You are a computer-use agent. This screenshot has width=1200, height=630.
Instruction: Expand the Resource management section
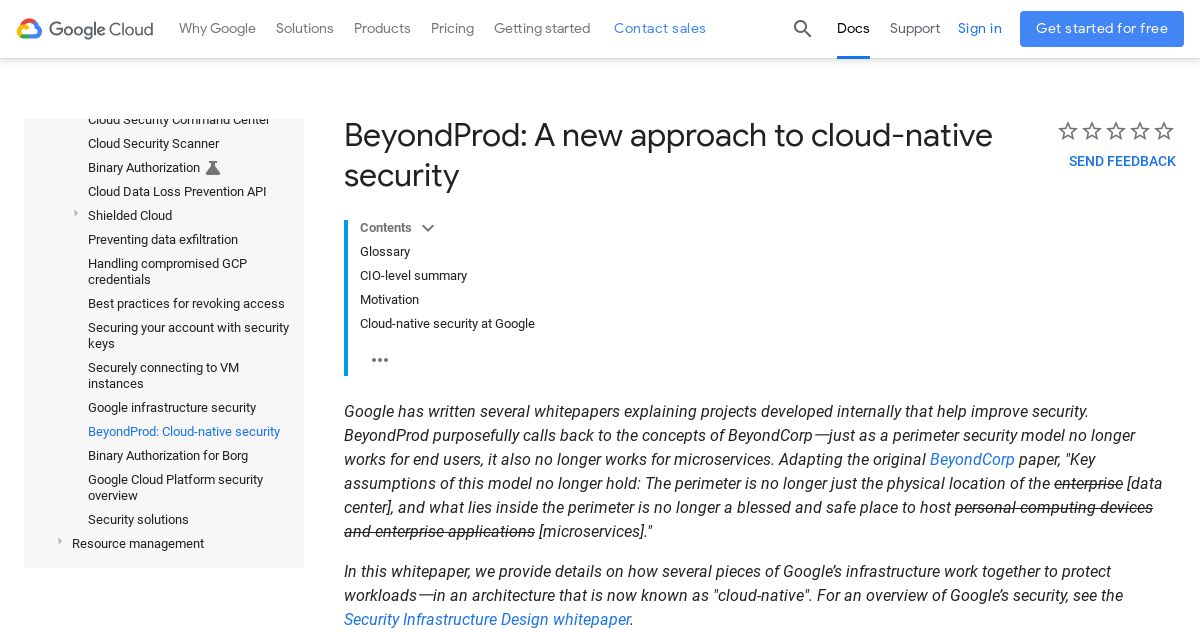tap(60, 542)
